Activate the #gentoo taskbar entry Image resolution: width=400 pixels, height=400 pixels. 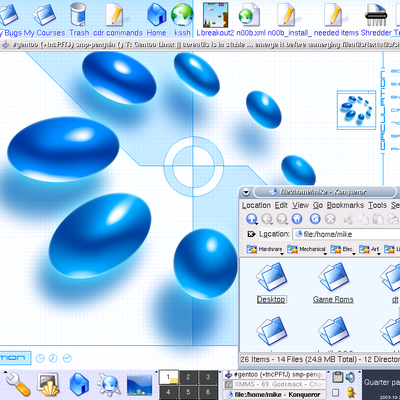point(275,374)
